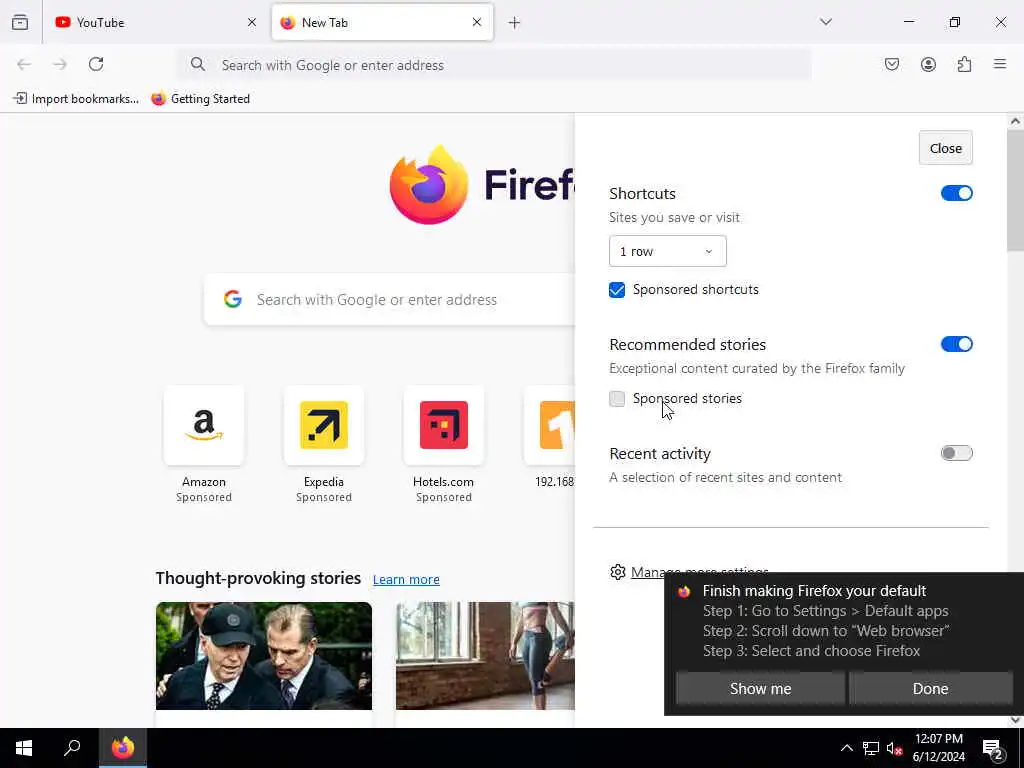Open the Getting Started bookmark
This screenshot has width=1024, height=768.
[x=200, y=99]
